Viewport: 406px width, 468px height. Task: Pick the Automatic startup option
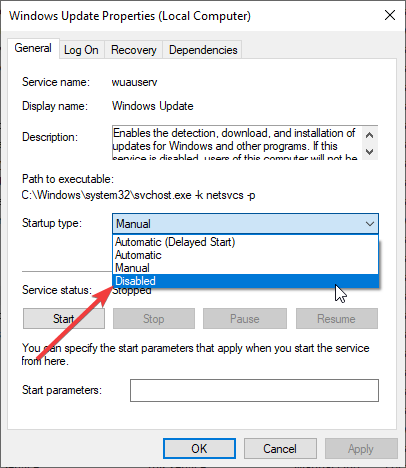(246, 255)
